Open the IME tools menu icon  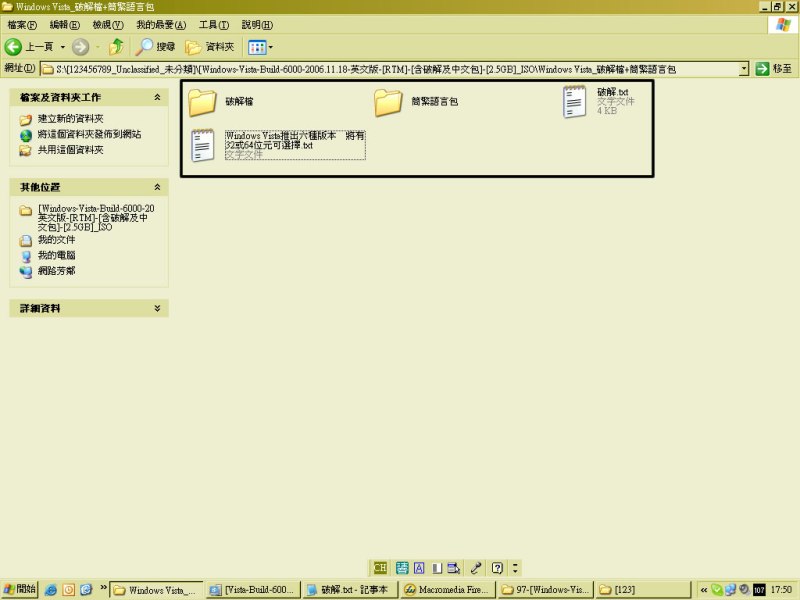454,568
